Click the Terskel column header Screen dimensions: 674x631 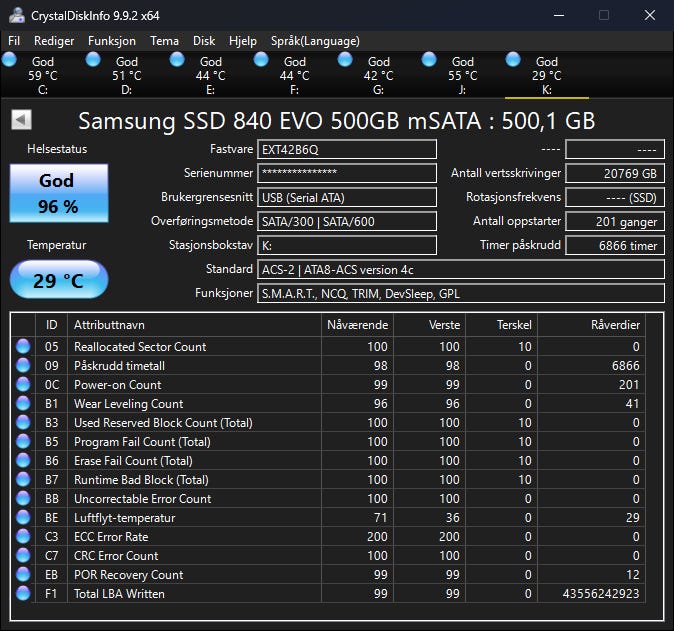click(501, 325)
